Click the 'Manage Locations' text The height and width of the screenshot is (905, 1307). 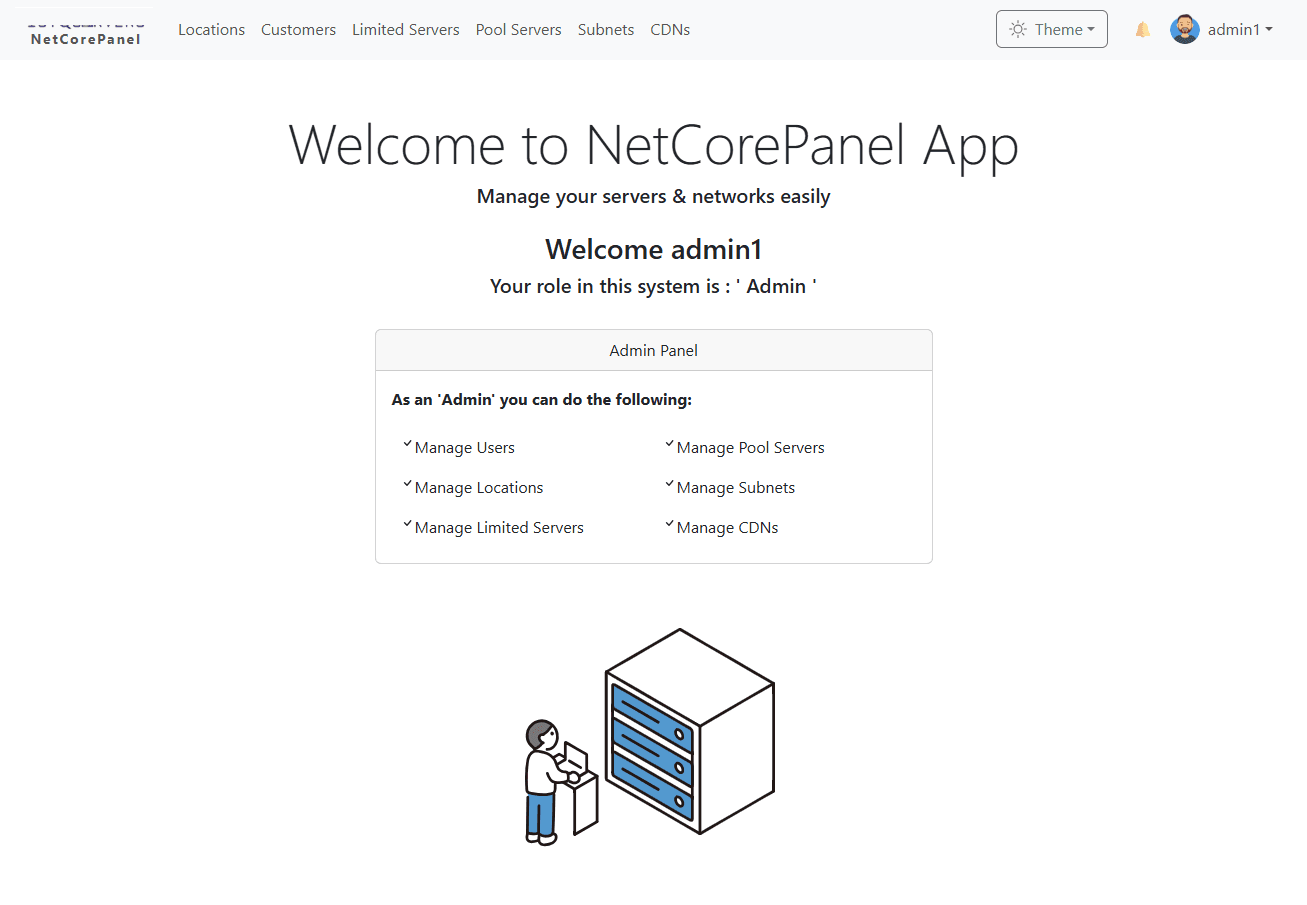(x=479, y=488)
